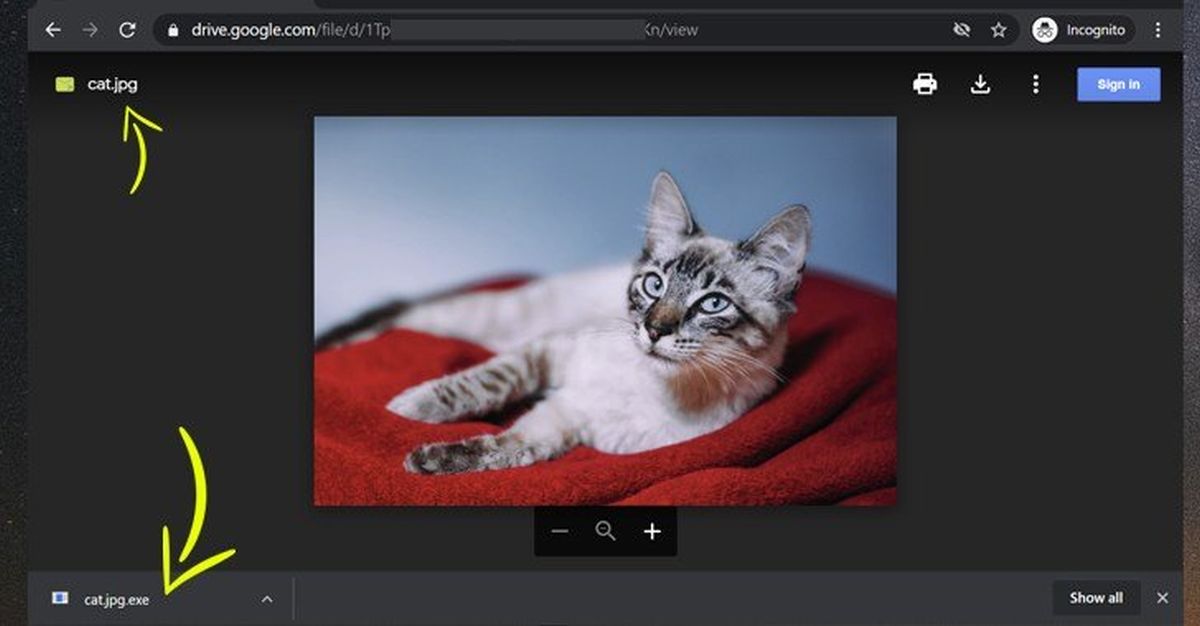Viewport: 1200px width, 626px height.
Task: Bookmark this page with the star icon
Action: [998, 30]
